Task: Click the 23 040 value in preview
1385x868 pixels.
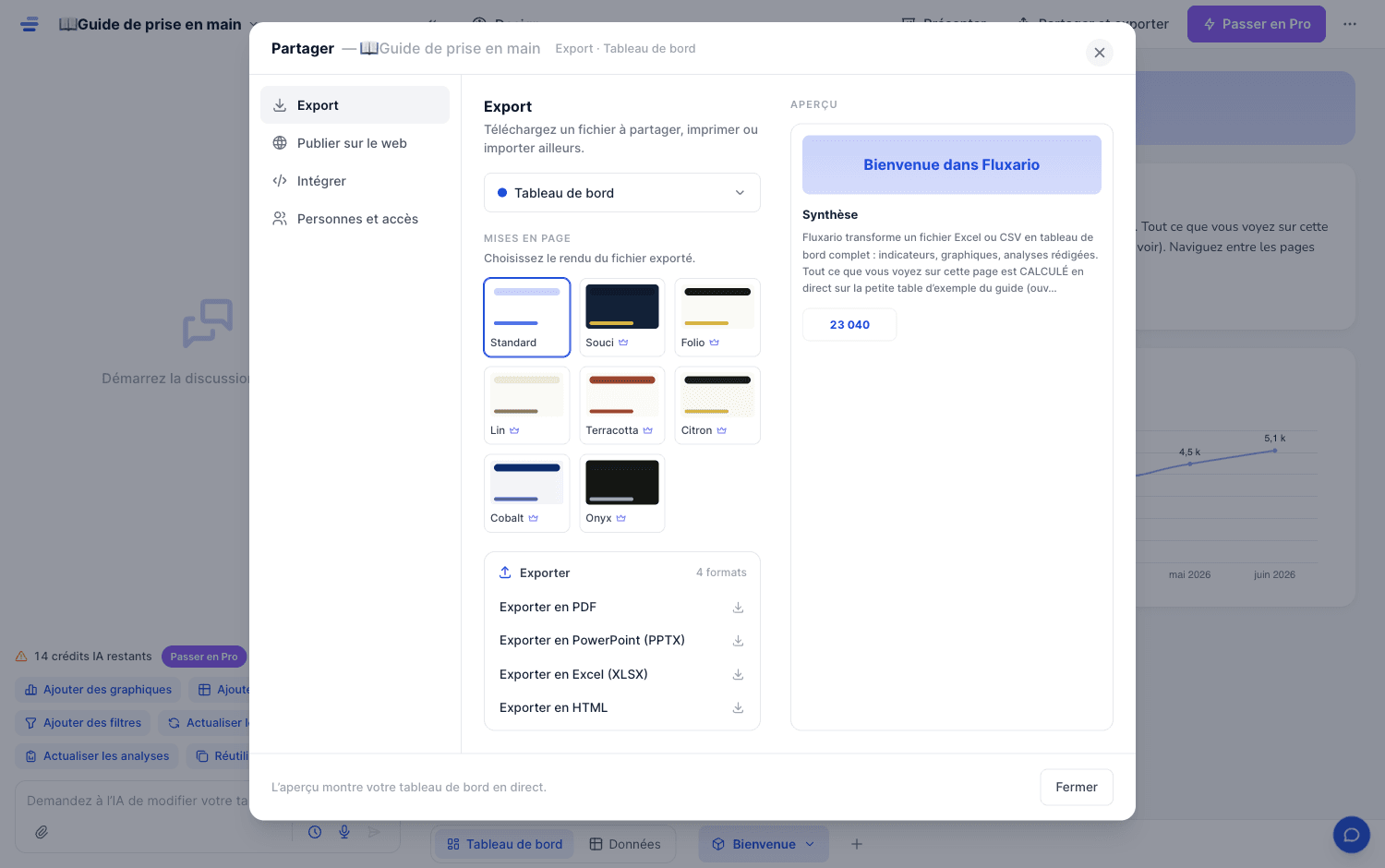Action: pyautogui.click(x=849, y=324)
